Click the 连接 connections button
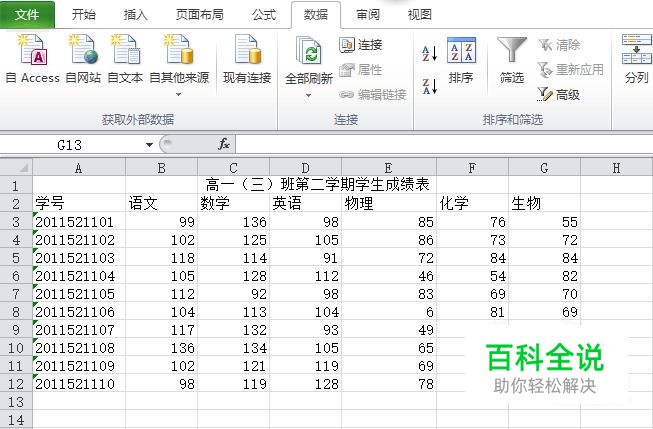653x429 pixels. tap(361, 45)
